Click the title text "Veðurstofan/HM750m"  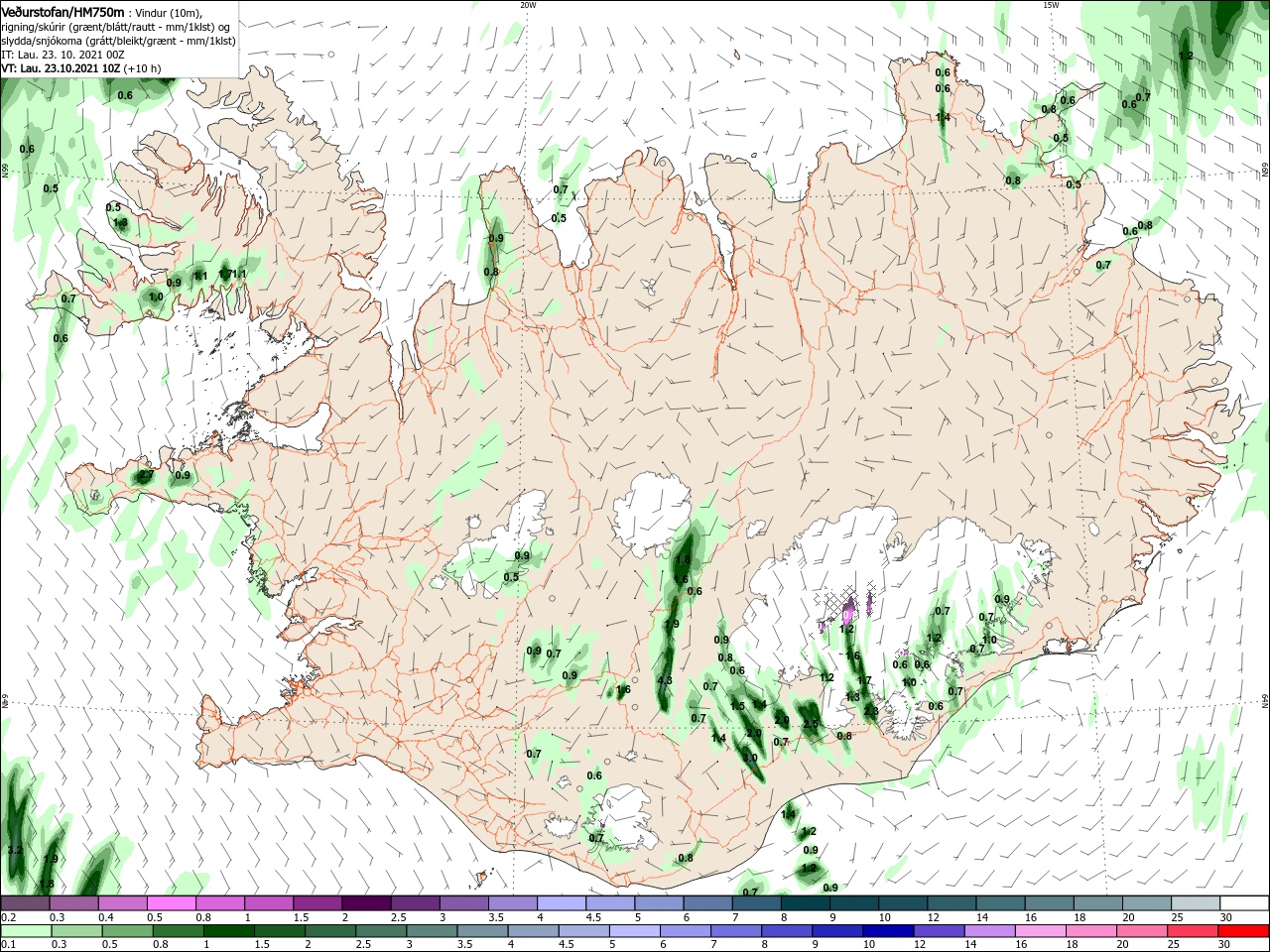coord(63,12)
